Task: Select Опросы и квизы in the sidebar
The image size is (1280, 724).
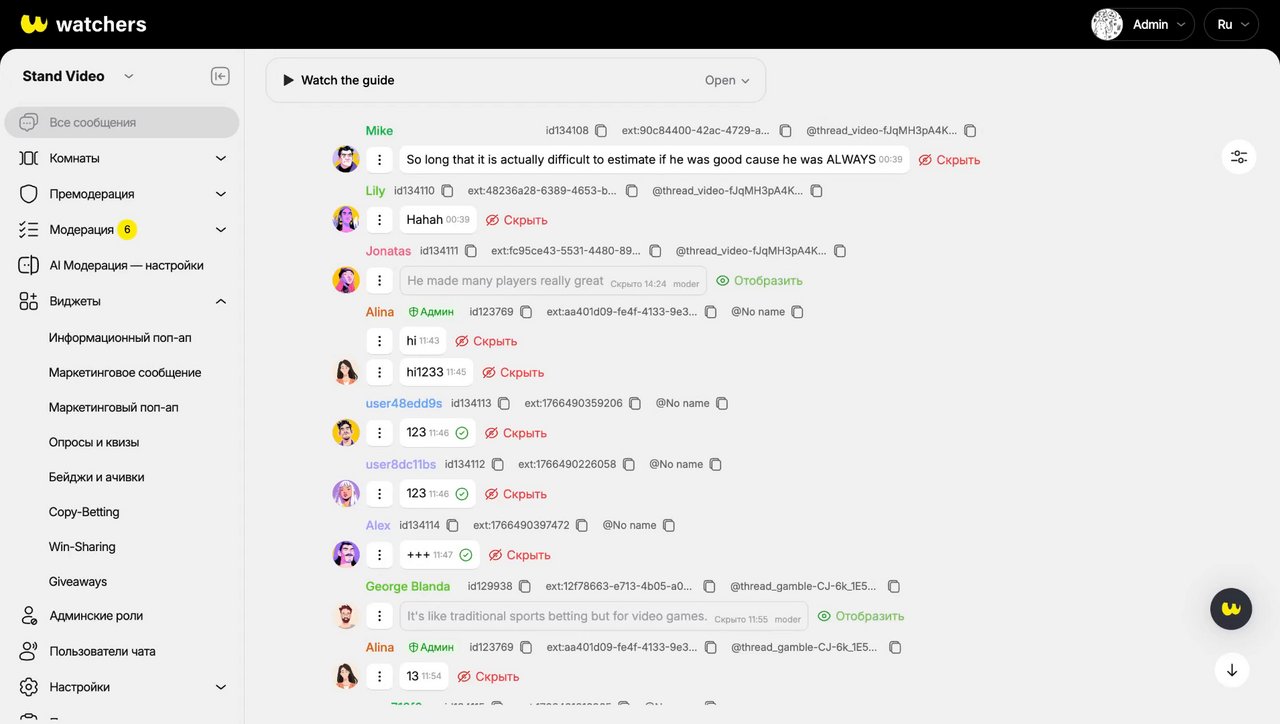Action: 94,442
